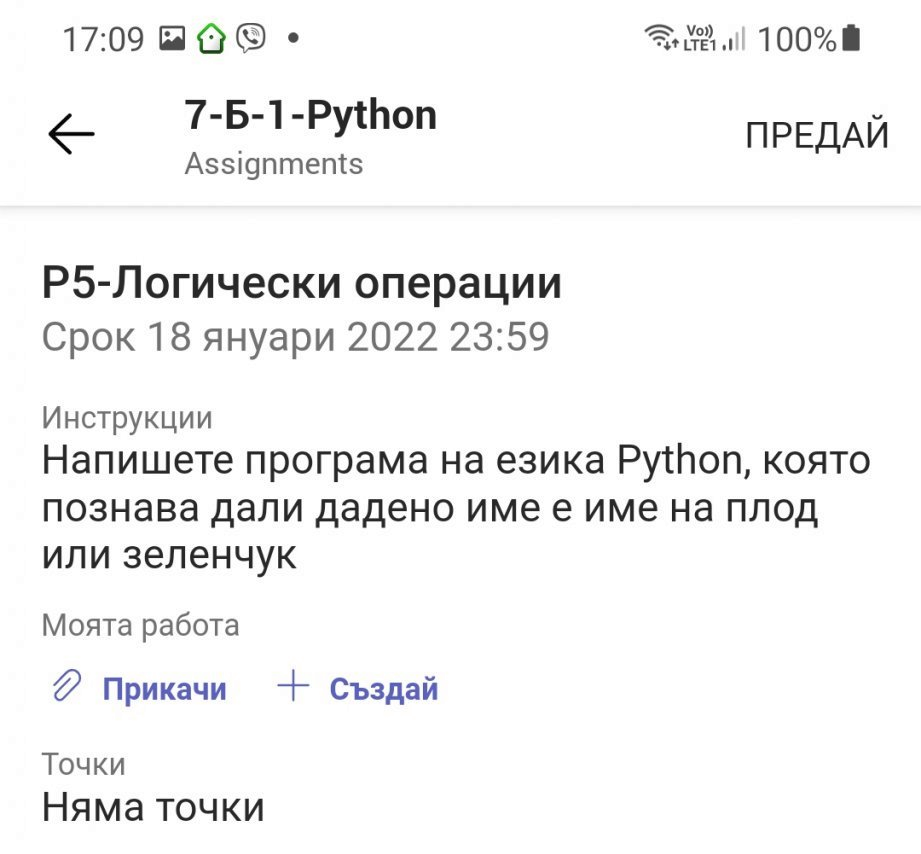Tap the plus icon beside Създай
Viewport: 921px width, 854px height.
tap(292, 687)
